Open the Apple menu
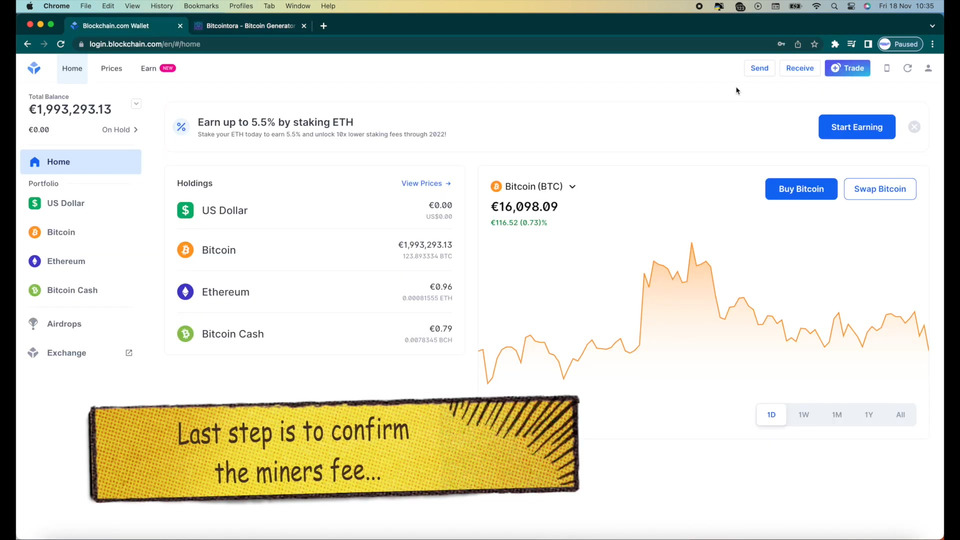960x540 pixels. [x=29, y=6]
